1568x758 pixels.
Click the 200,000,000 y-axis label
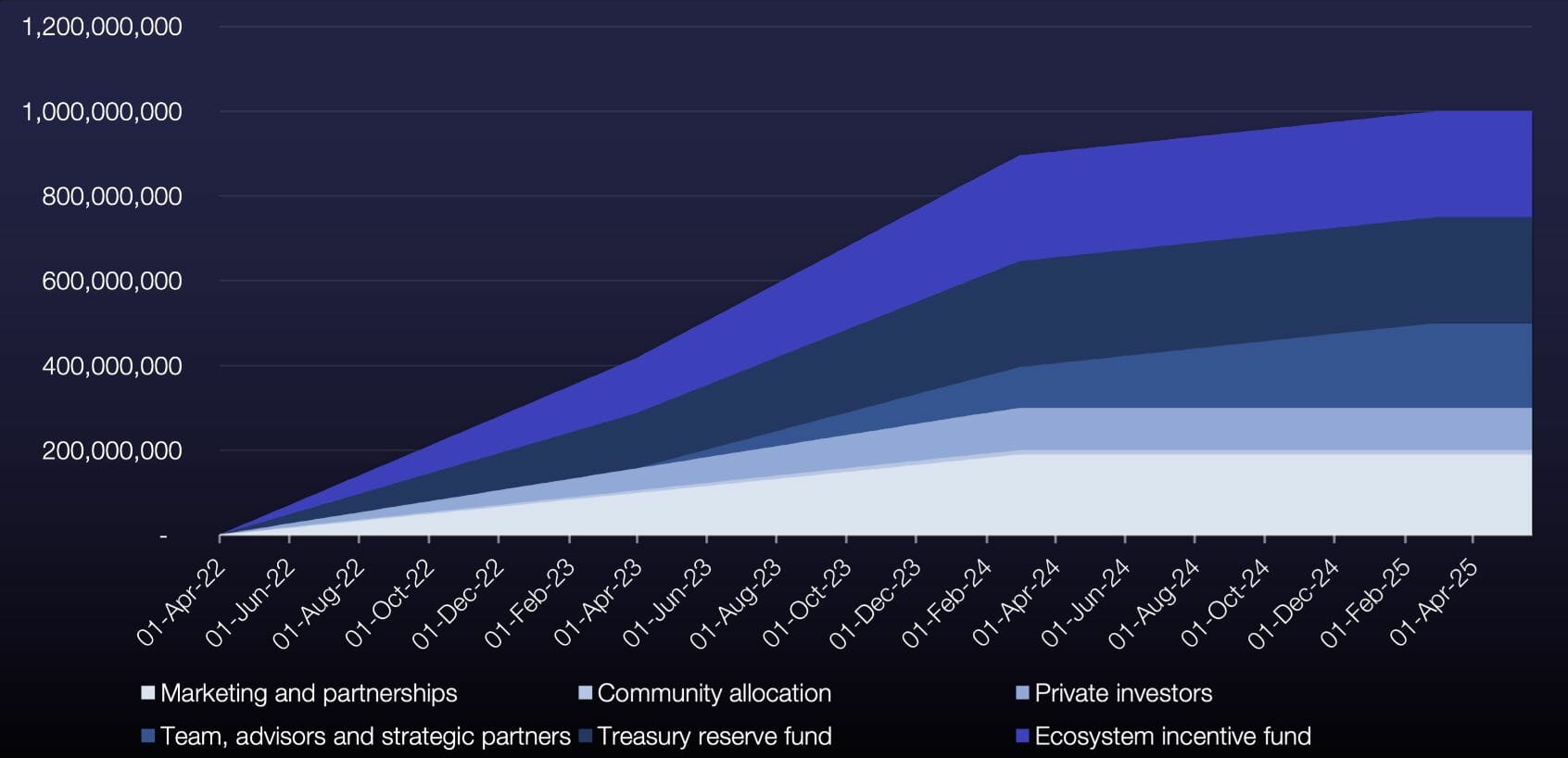112,451
